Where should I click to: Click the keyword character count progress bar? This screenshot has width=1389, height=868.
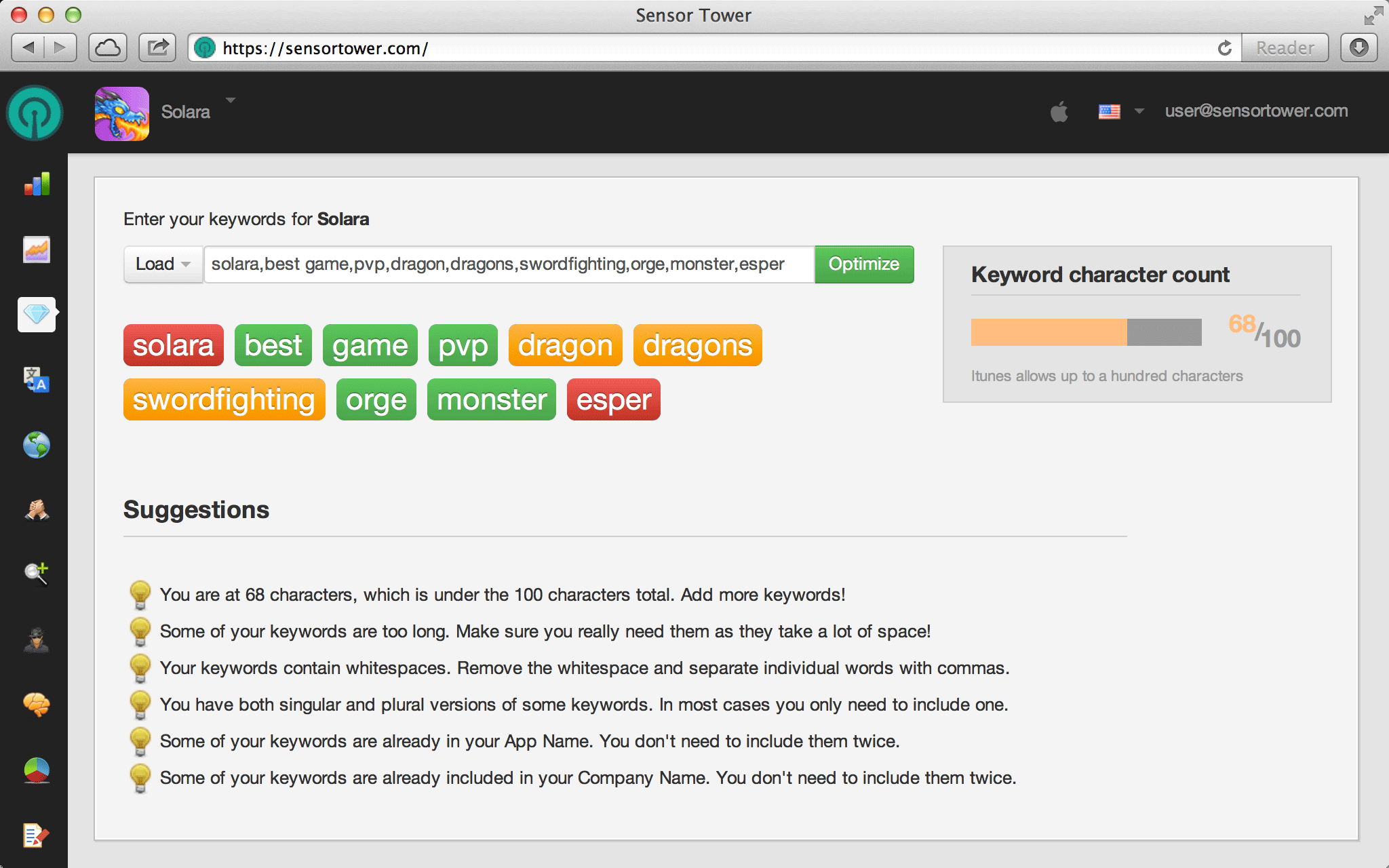(1086, 332)
